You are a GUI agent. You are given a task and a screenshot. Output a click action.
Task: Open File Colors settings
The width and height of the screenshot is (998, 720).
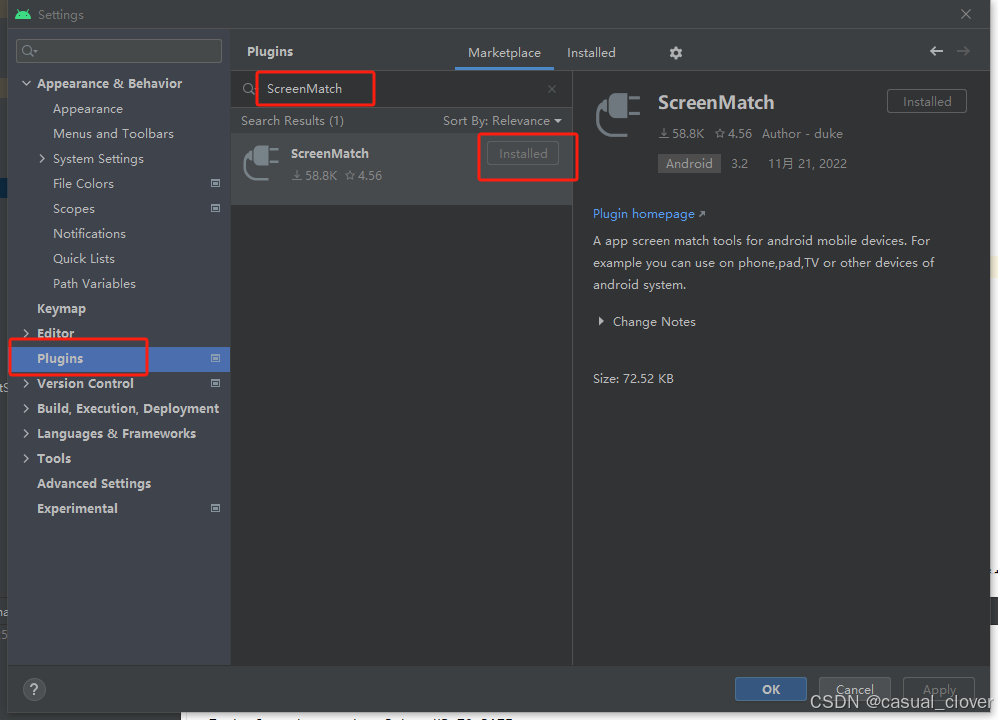pyautogui.click(x=83, y=183)
